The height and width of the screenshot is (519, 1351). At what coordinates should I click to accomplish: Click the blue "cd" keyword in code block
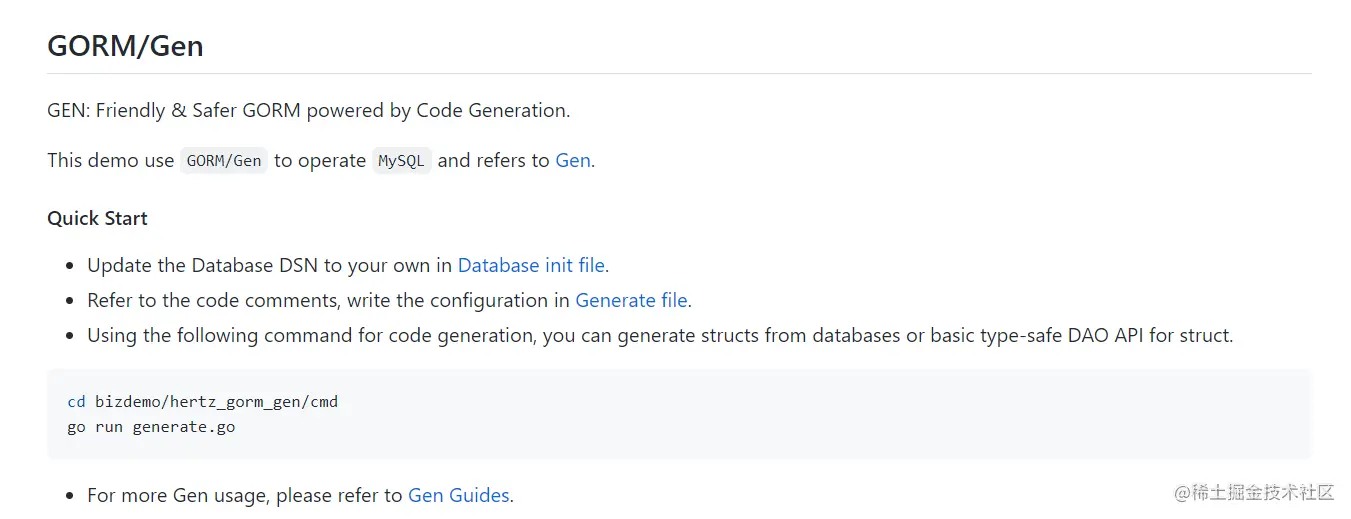[x=76, y=402]
